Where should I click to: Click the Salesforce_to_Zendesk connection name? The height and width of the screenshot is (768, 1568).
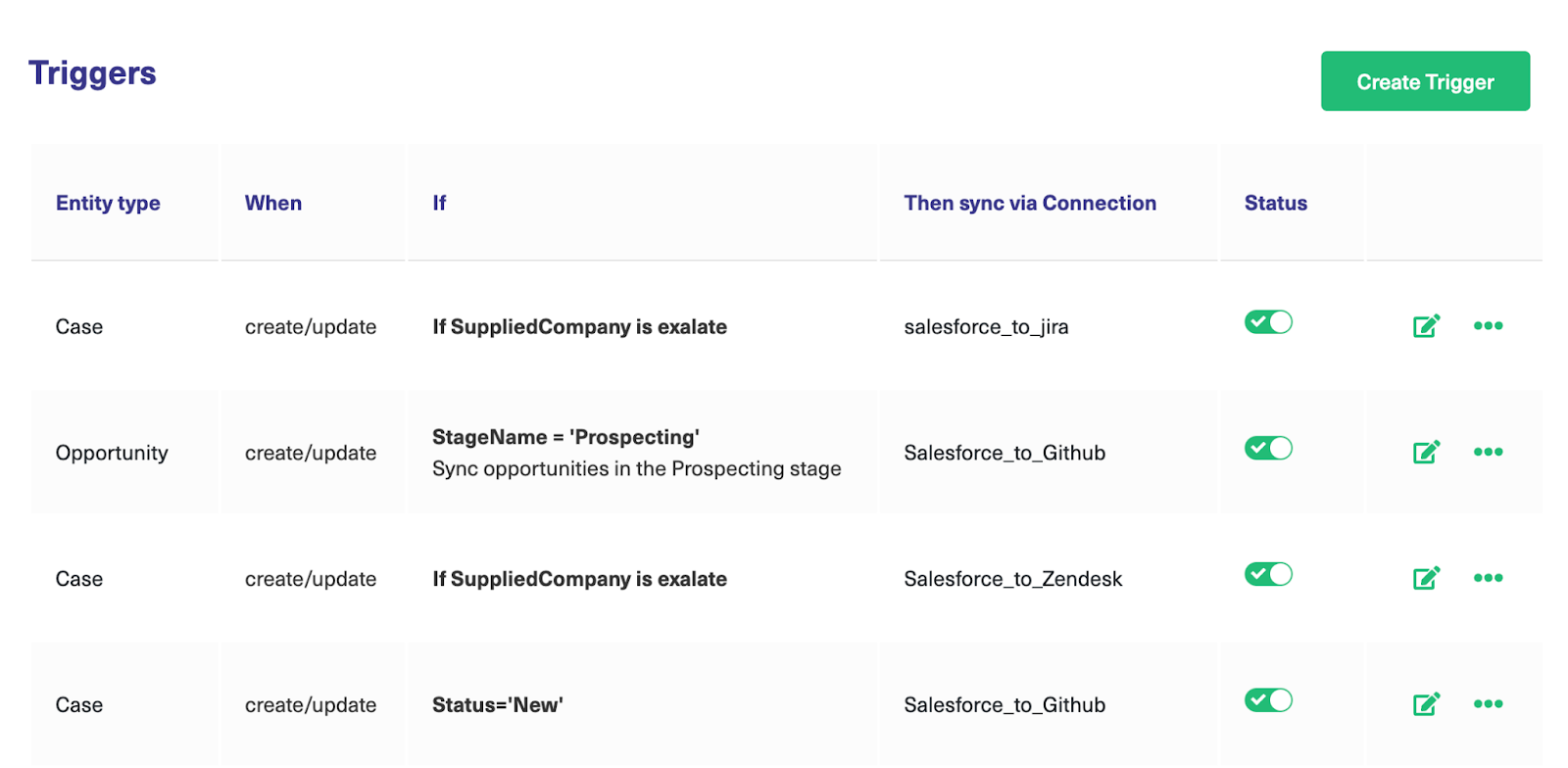point(1012,579)
